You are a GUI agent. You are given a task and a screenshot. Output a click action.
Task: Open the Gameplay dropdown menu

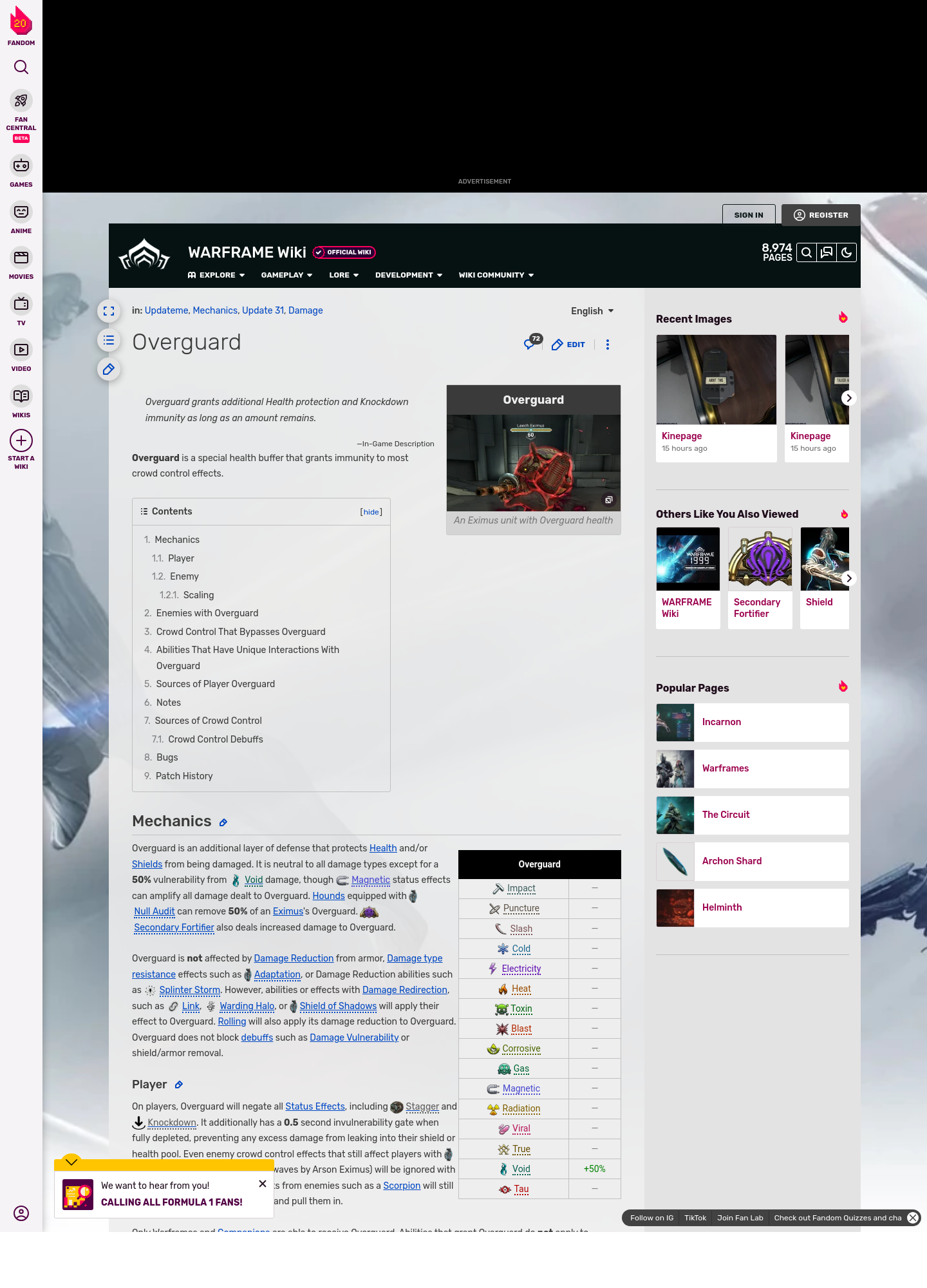coord(286,275)
